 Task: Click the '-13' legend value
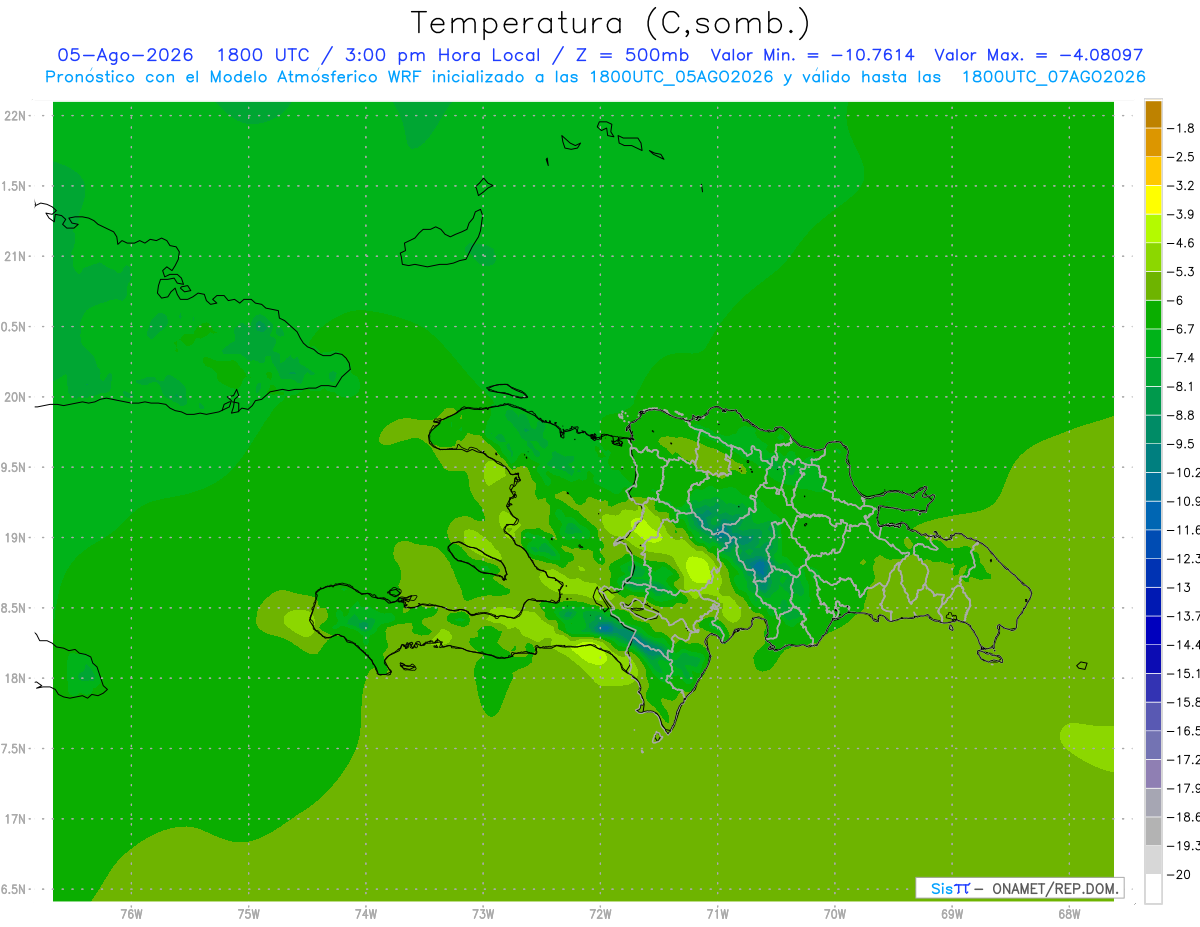pyautogui.click(x=1177, y=587)
